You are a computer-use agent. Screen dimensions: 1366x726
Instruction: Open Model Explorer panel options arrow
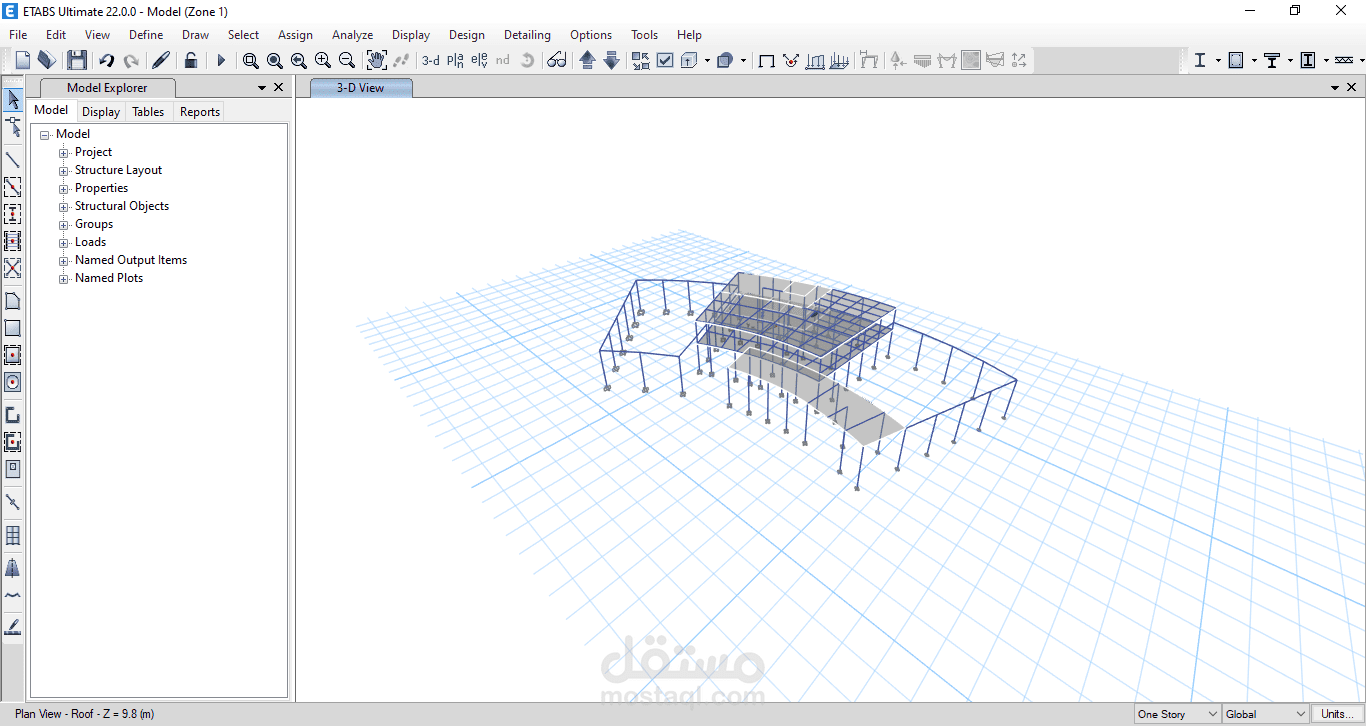point(261,88)
